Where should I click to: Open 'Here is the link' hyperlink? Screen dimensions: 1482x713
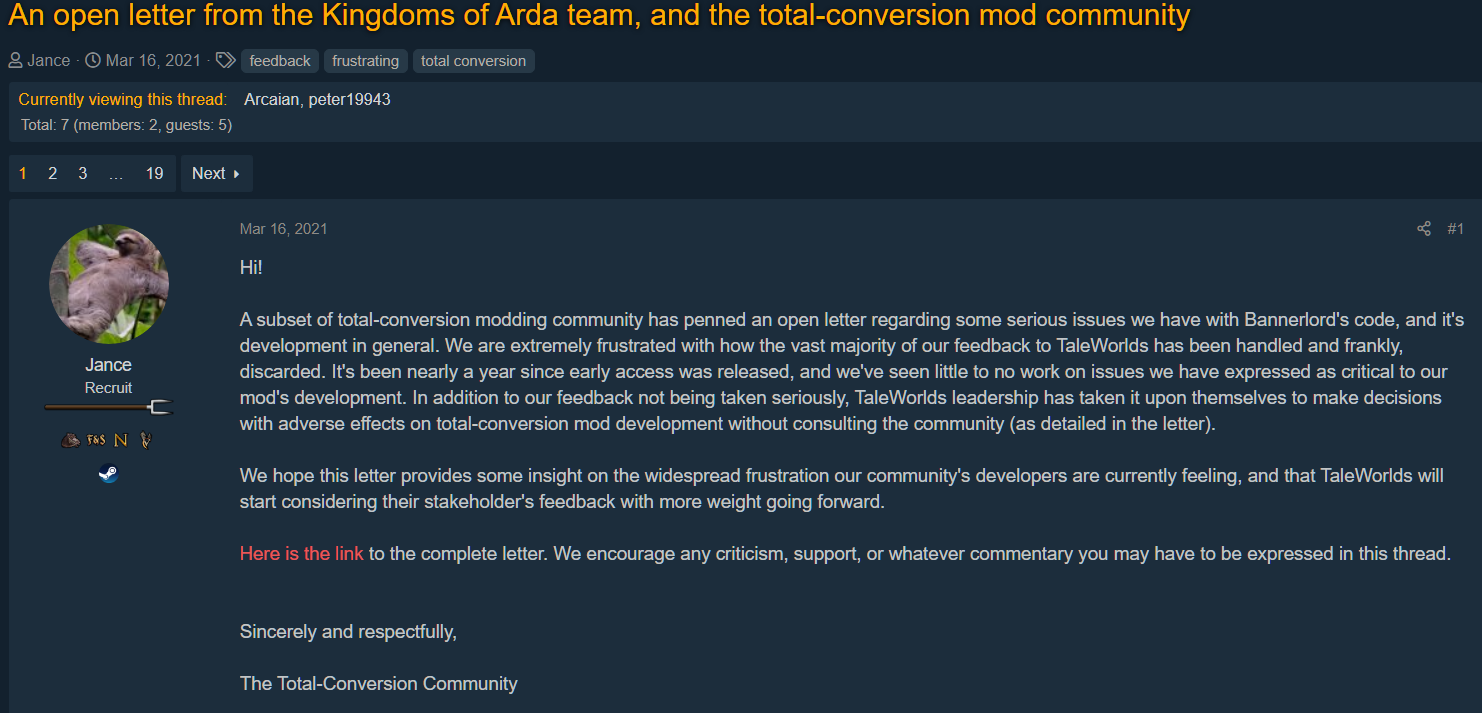click(x=302, y=553)
